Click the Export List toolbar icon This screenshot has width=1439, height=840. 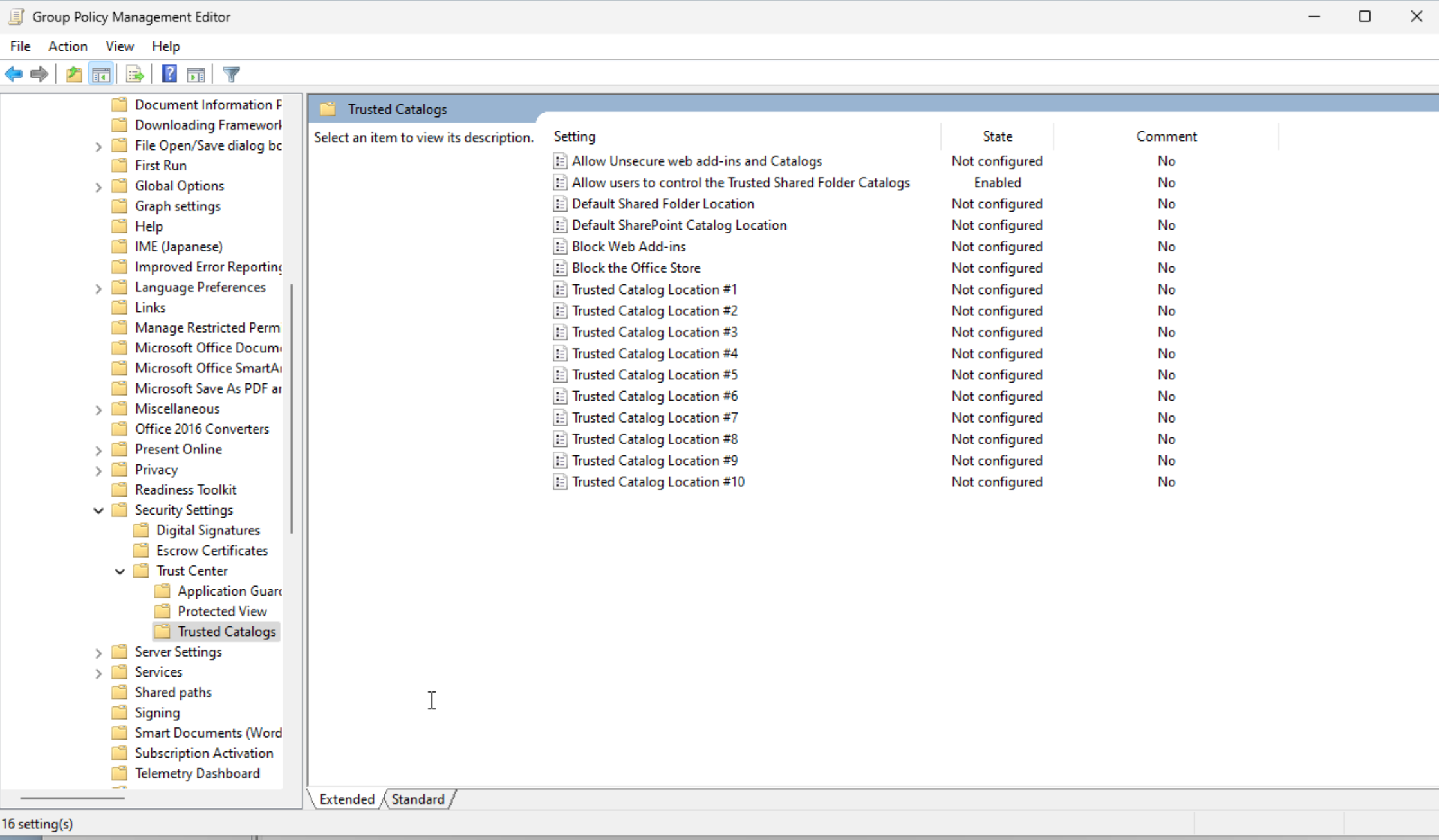click(x=135, y=75)
